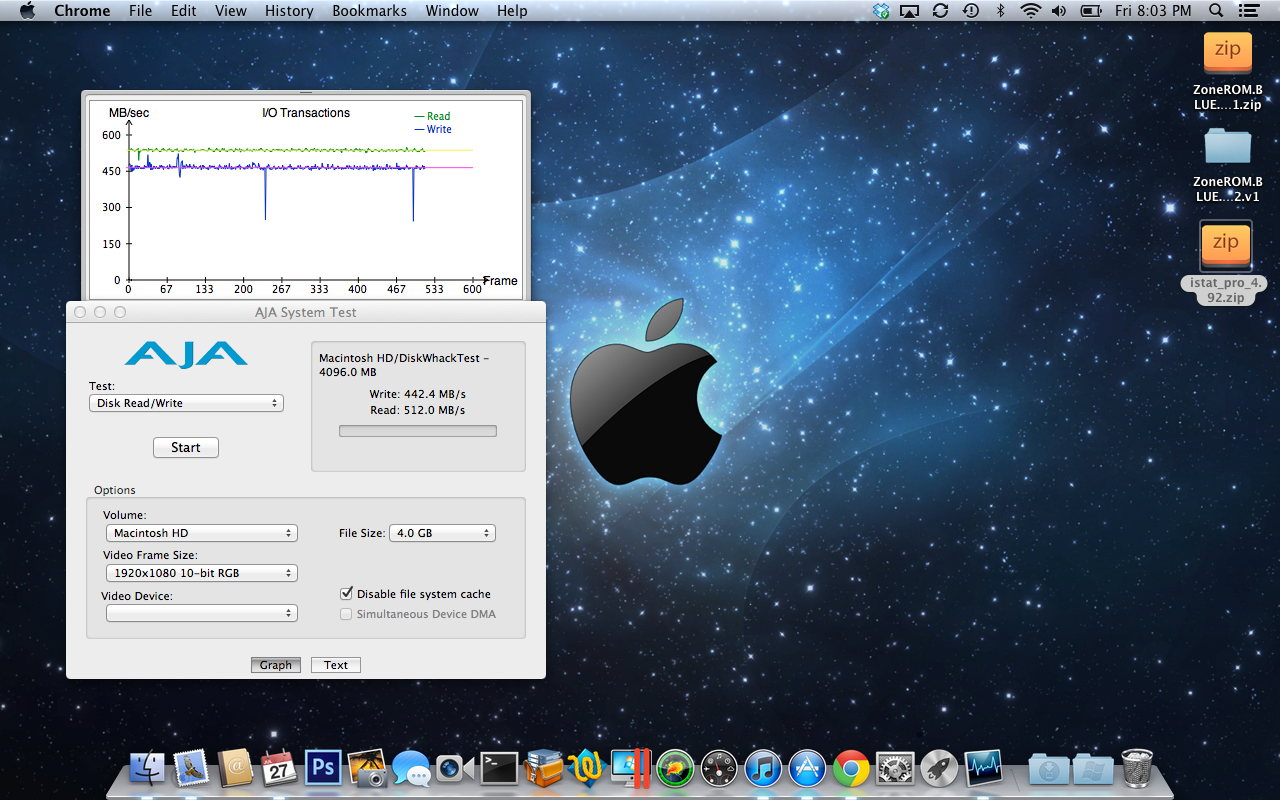Open Activity Monitor in the dock
1280x800 pixels.
click(x=983, y=768)
